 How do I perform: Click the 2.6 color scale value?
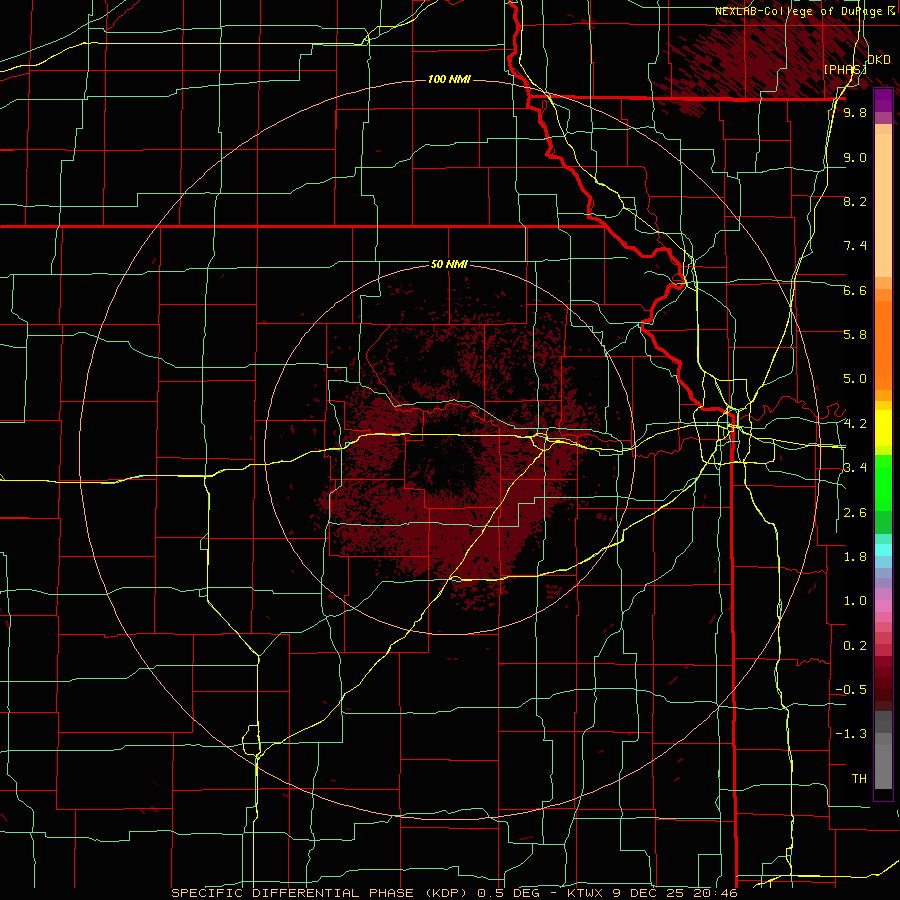(855, 513)
